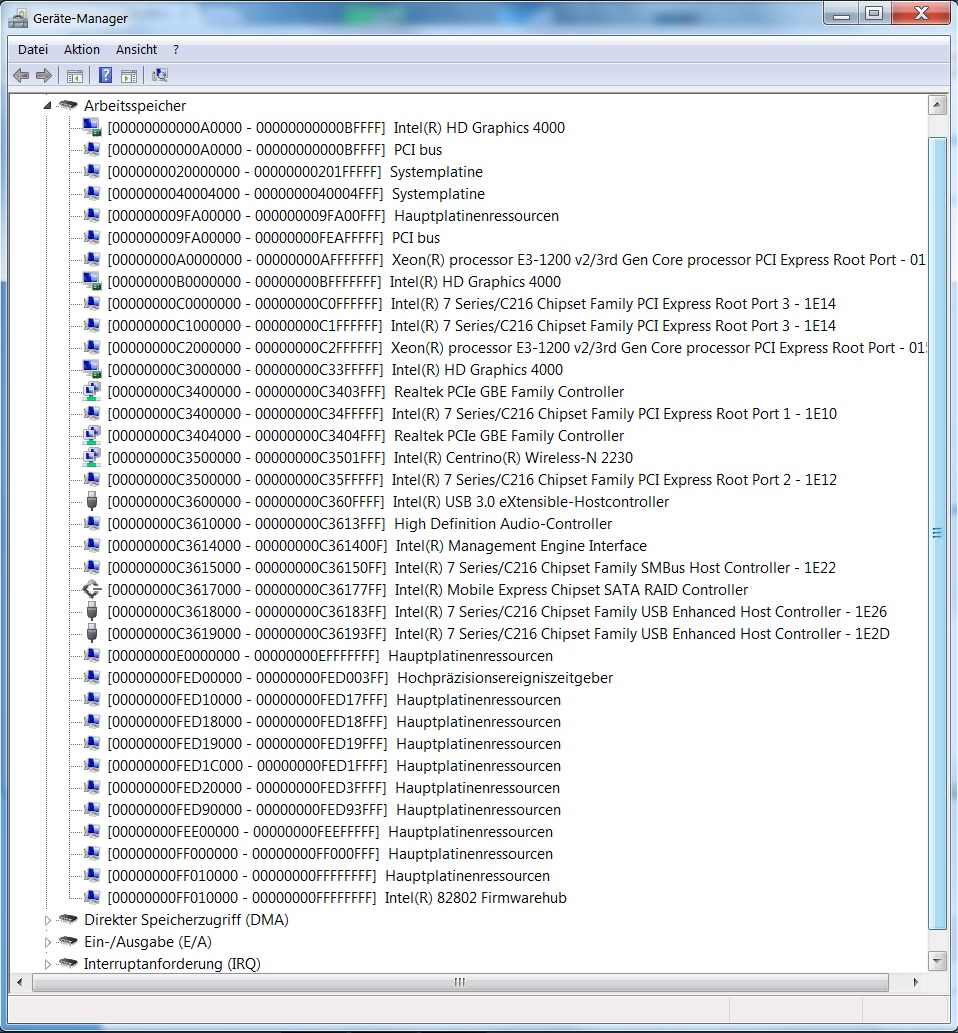This screenshot has height=1033, width=958.
Task: Click the Forward arrow toolbar icon
Action: [x=43, y=76]
